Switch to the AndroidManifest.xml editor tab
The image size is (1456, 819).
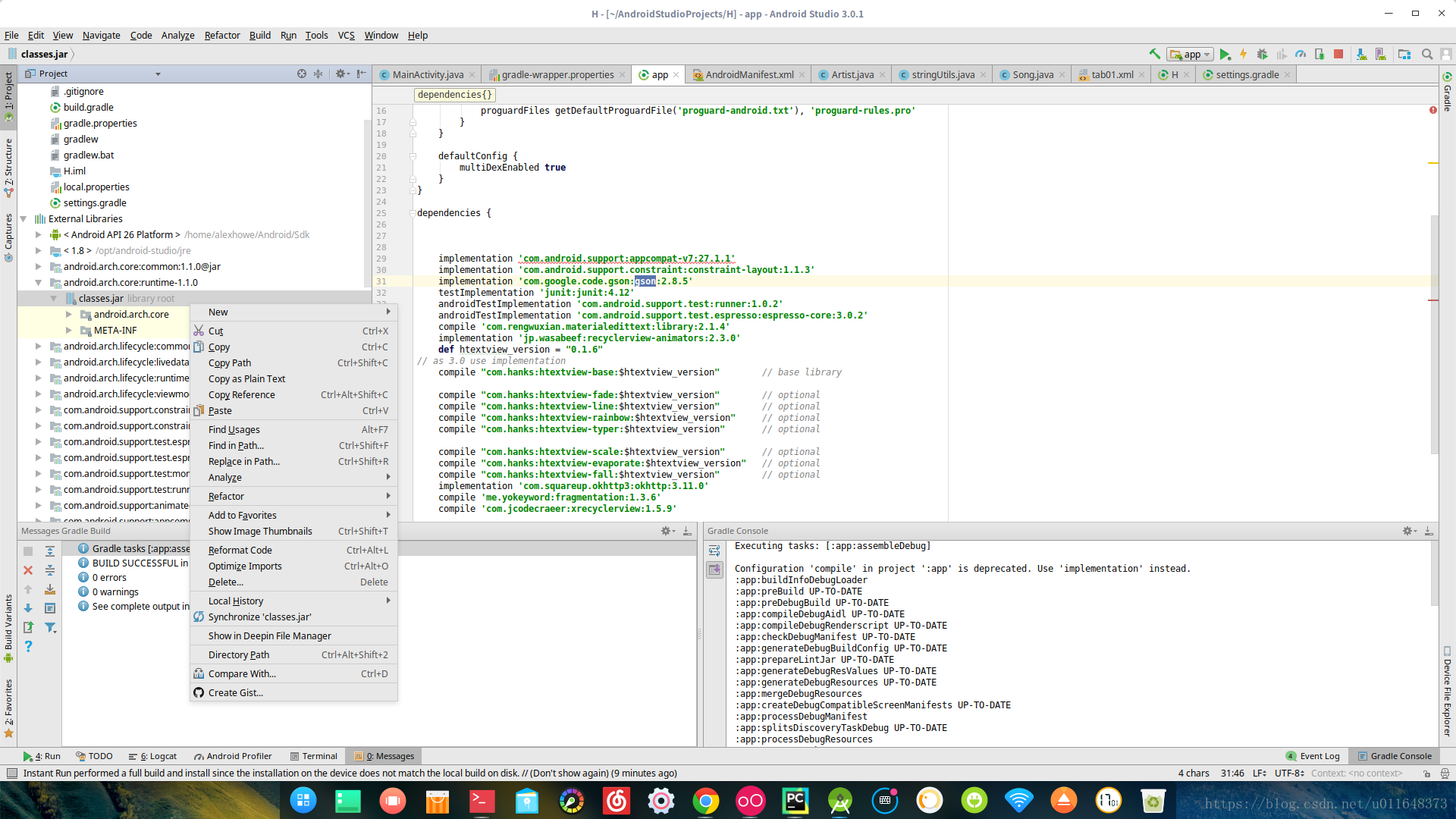(749, 74)
